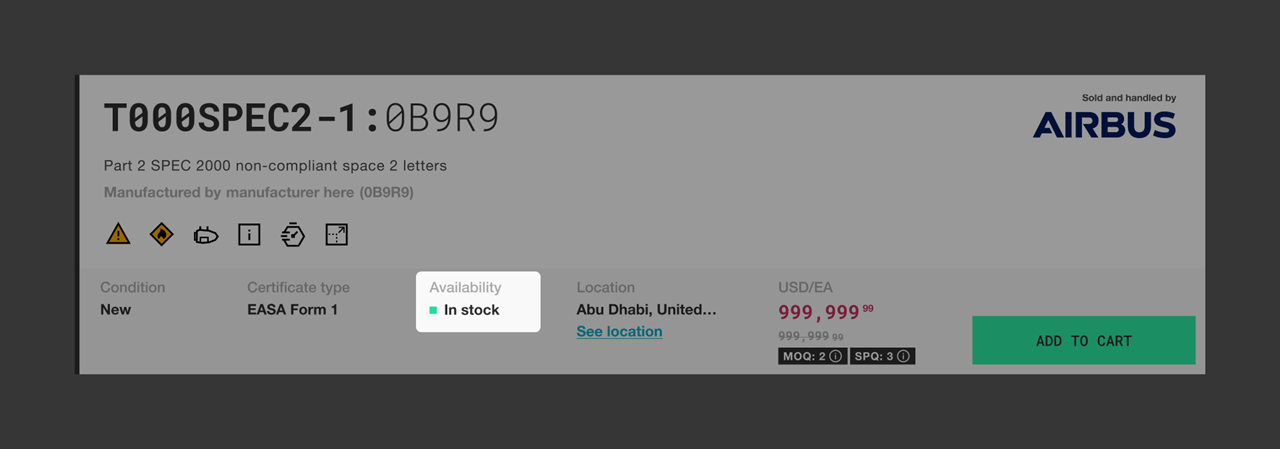Click the EASA Form 1 certificate label
This screenshot has width=1280, height=449.
click(x=292, y=309)
